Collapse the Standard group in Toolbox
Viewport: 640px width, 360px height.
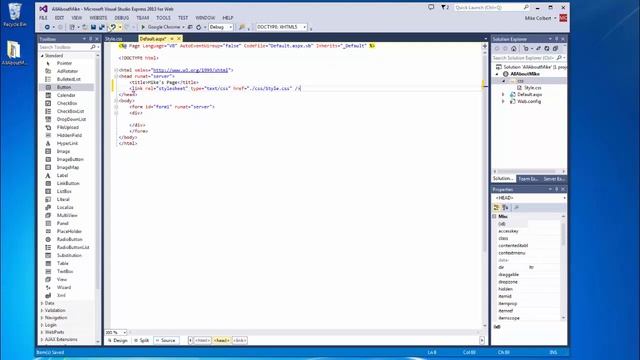tap(42, 56)
